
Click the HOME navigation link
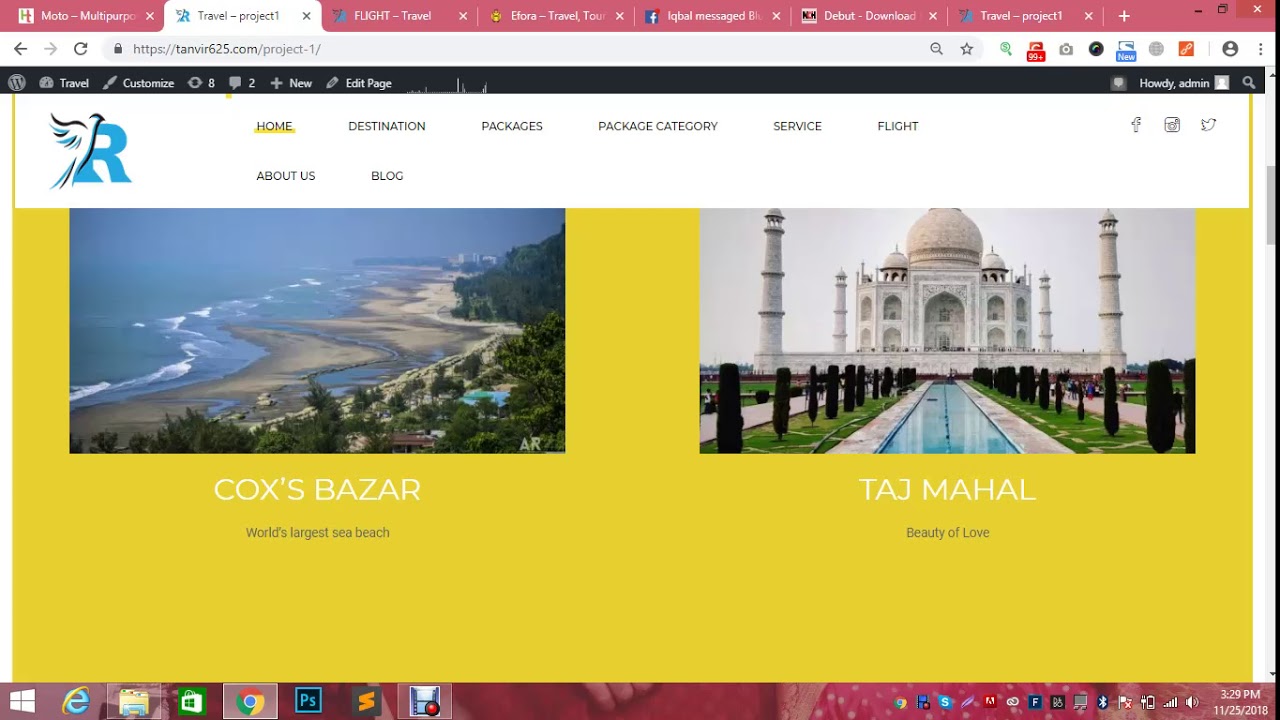coord(274,126)
